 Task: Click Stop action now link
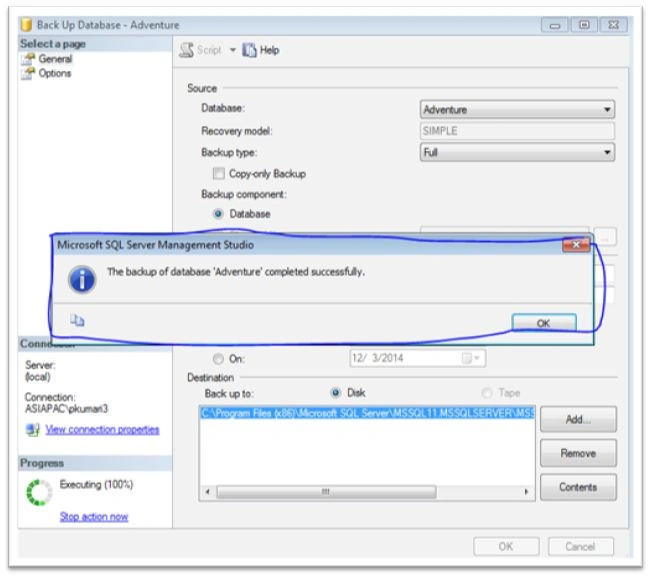pyautogui.click(x=94, y=516)
